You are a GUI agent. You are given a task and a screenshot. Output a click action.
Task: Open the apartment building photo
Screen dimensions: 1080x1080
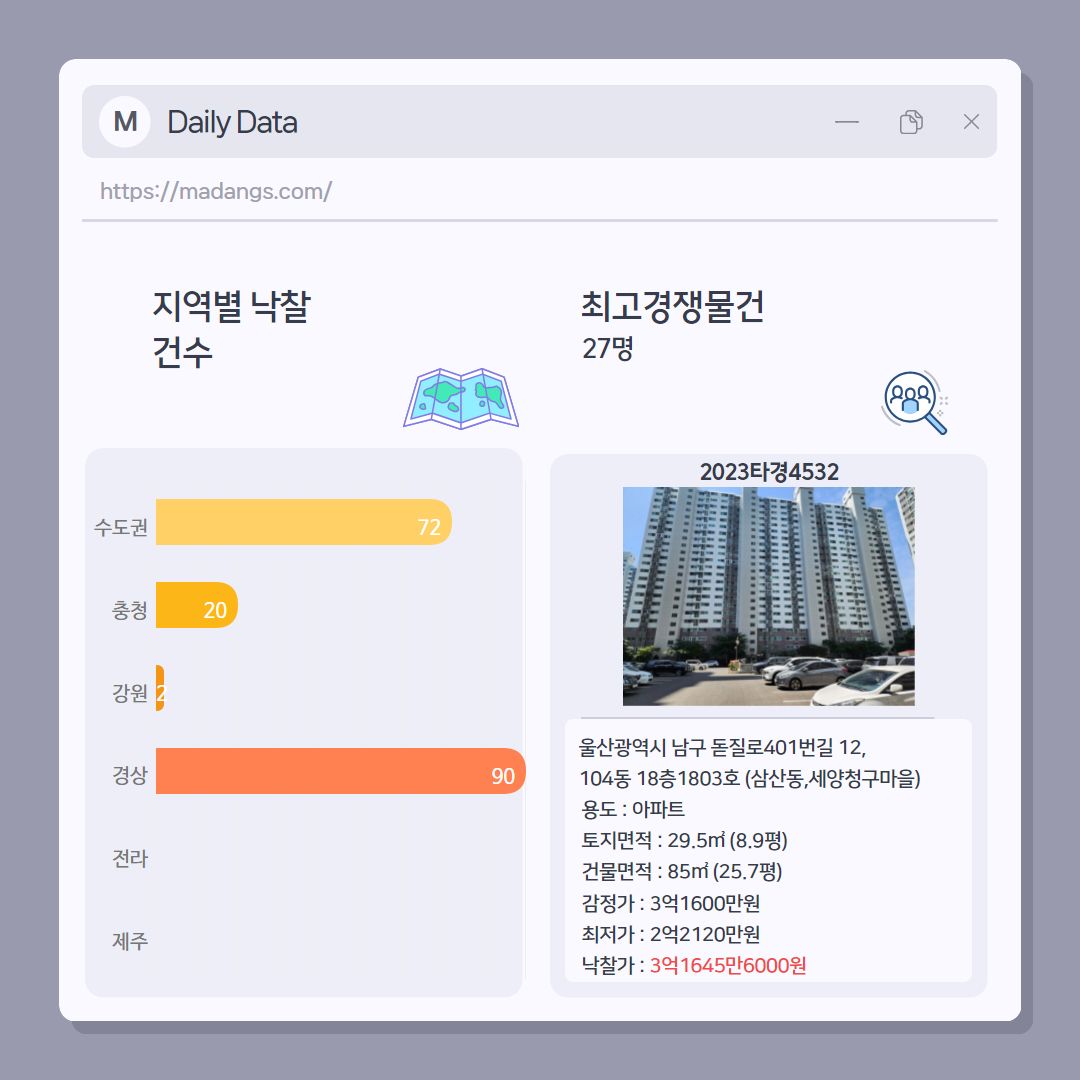click(x=769, y=596)
